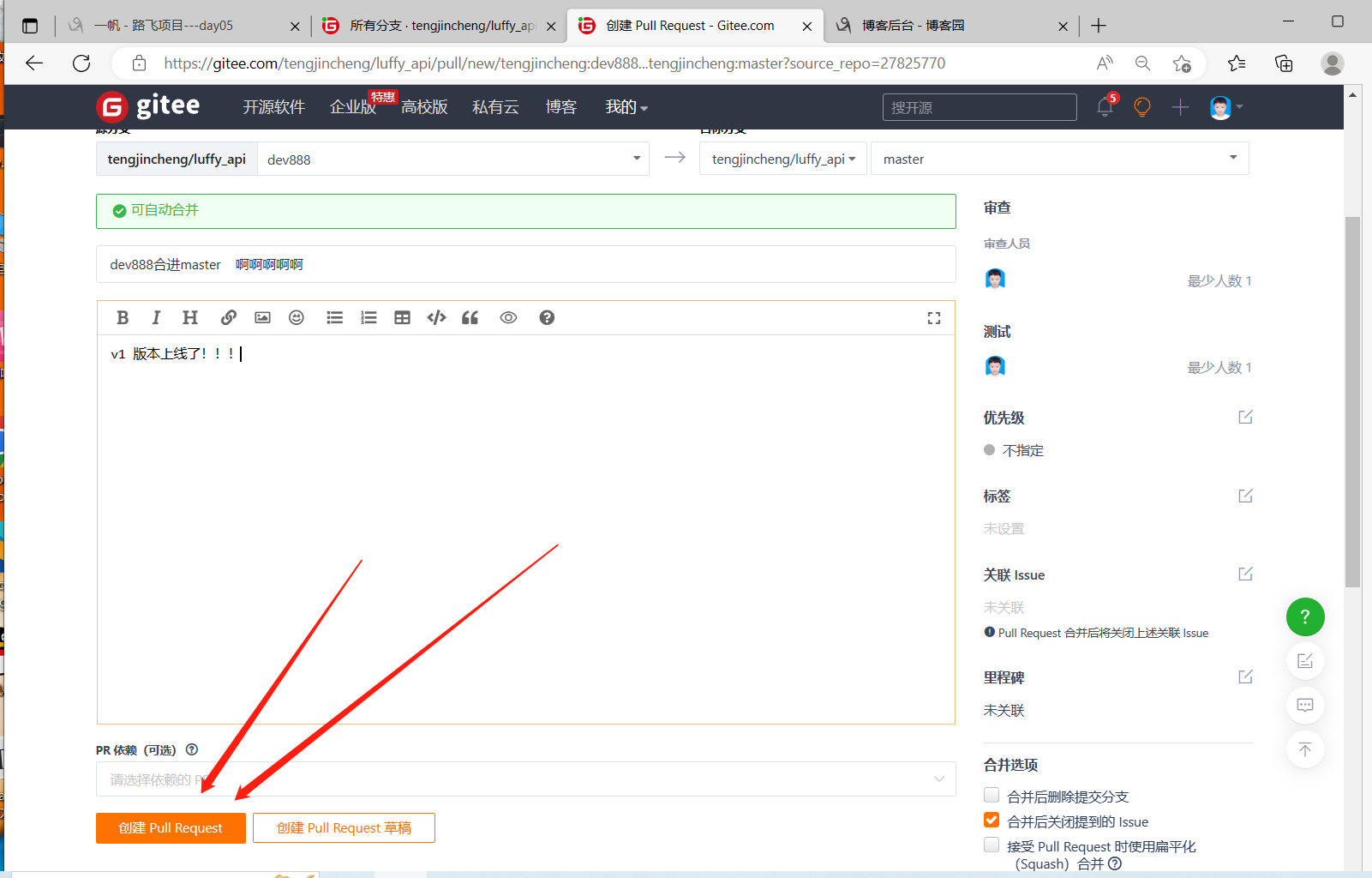Apply bold formatting in the editor toolbar

point(123,318)
